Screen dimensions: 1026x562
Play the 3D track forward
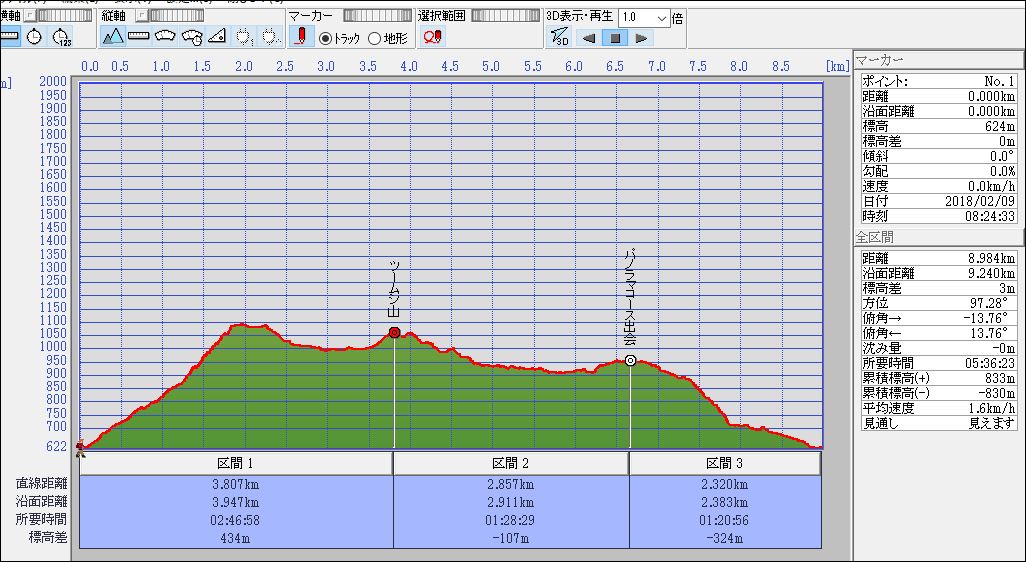click(641, 38)
